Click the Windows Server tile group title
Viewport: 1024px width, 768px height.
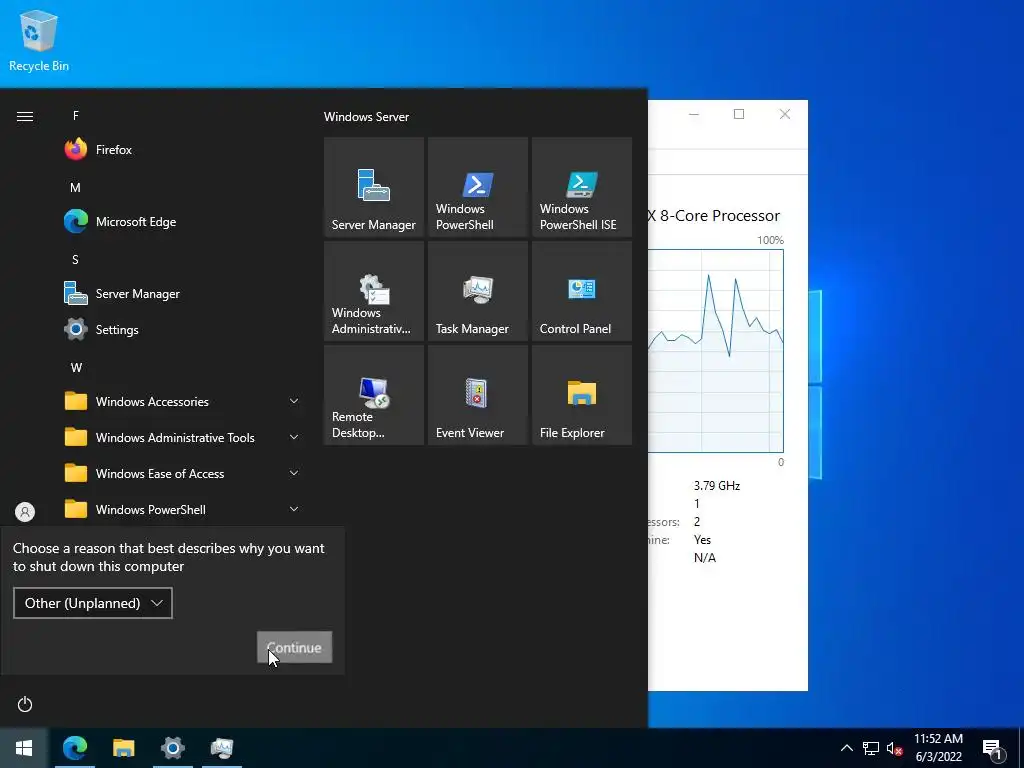tap(366, 117)
